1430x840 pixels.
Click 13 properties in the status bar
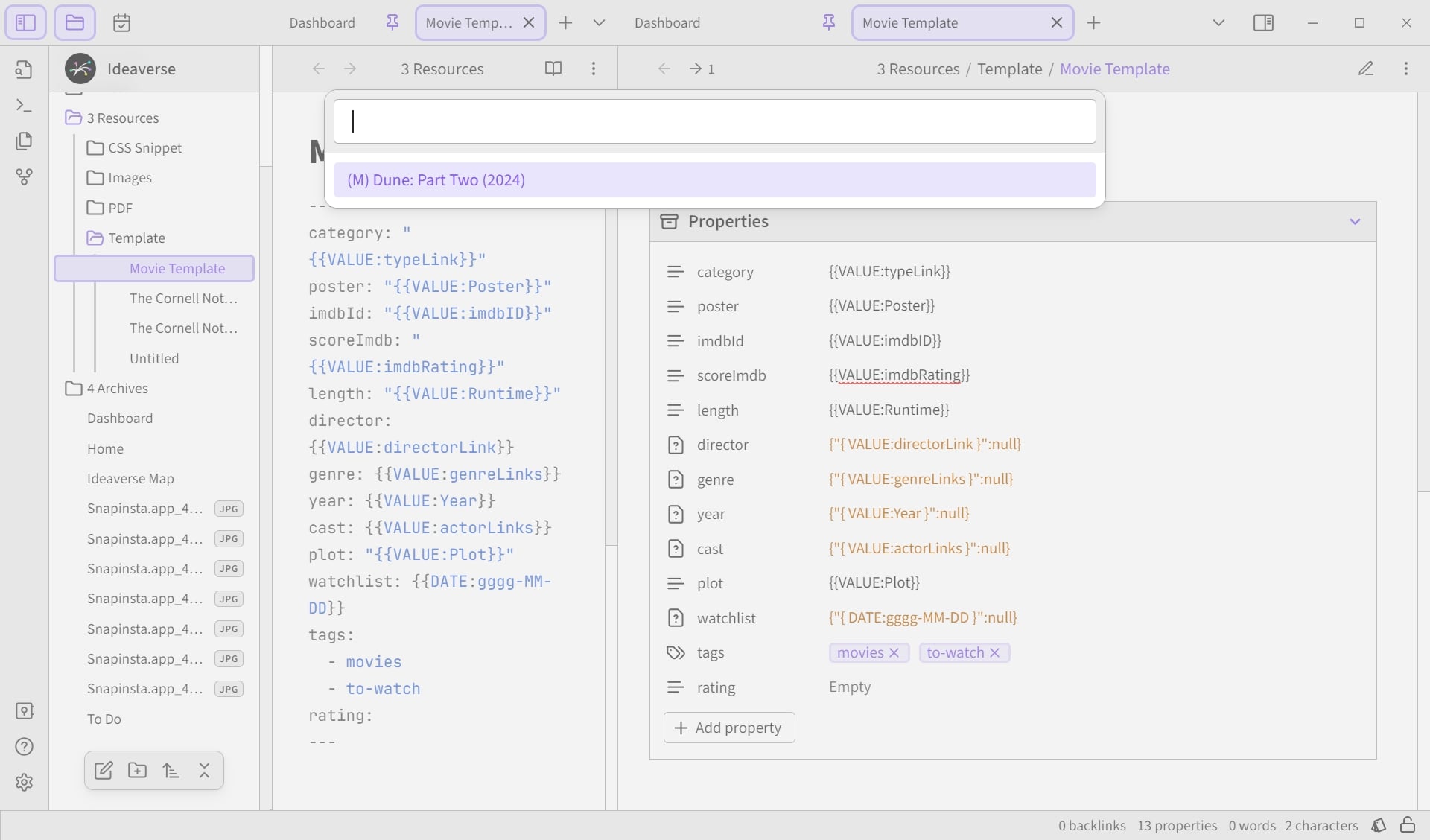pyautogui.click(x=1177, y=825)
